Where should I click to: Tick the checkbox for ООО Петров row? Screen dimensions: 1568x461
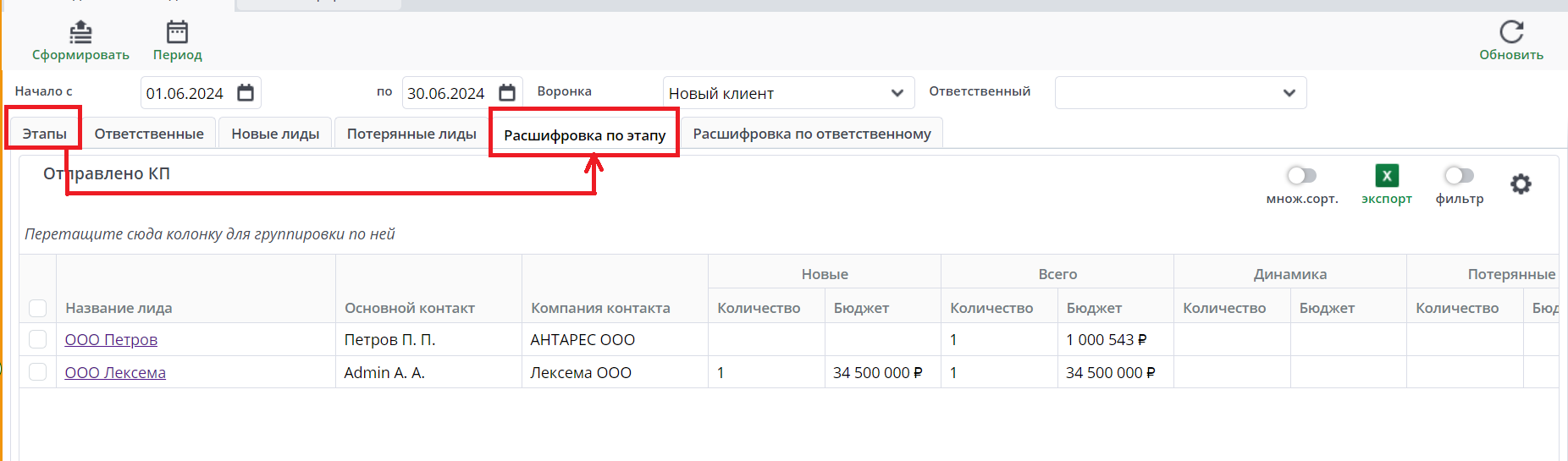click(38, 339)
